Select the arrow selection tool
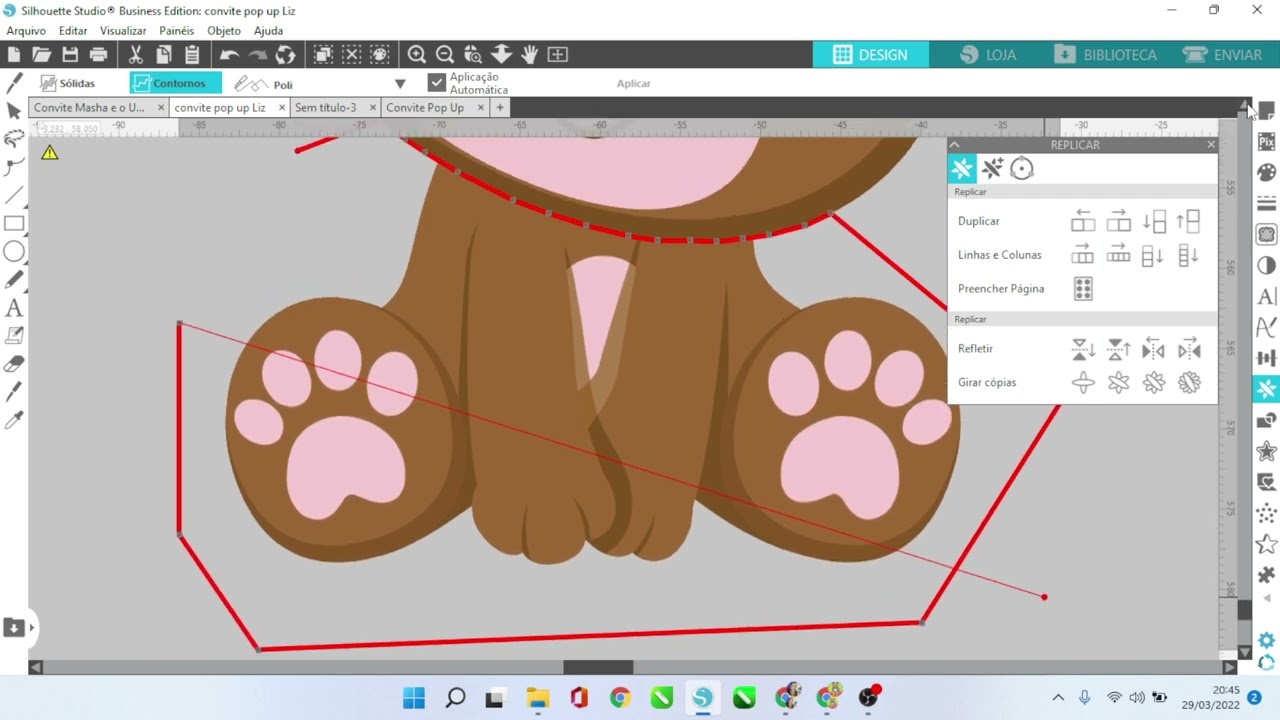 pyautogui.click(x=14, y=110)
